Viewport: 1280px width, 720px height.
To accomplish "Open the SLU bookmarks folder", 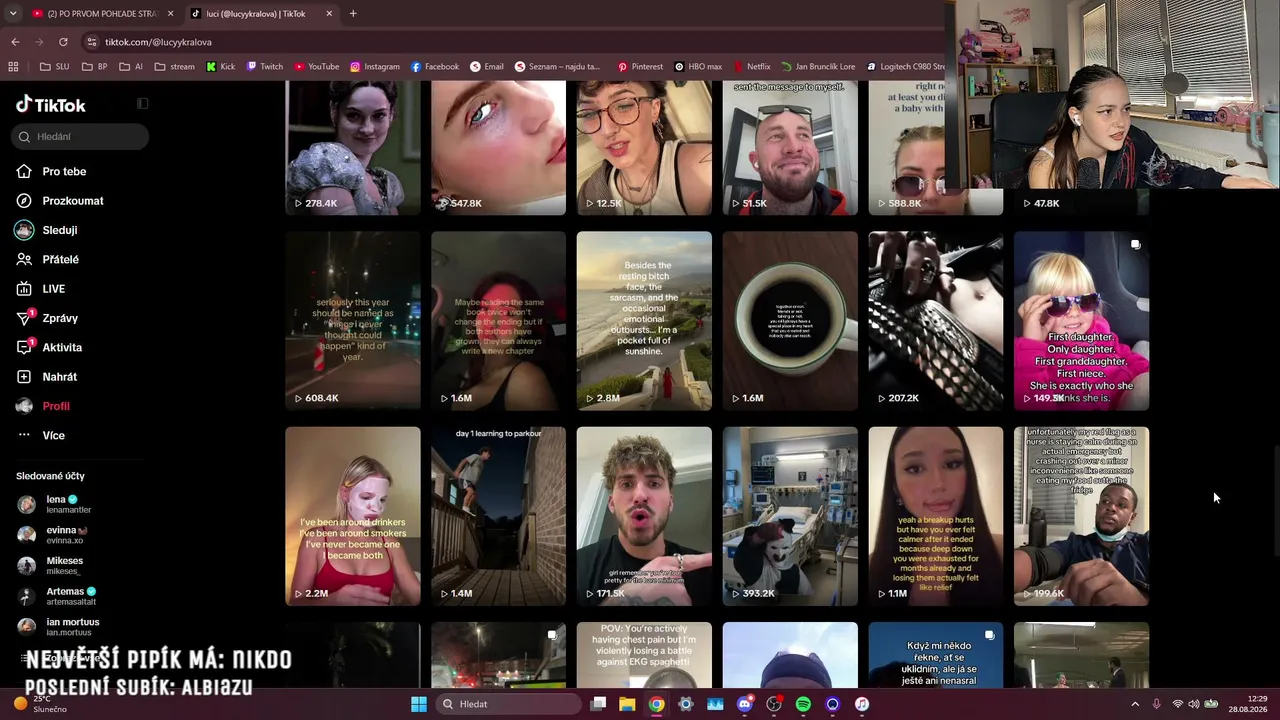I will pos(54,67).
